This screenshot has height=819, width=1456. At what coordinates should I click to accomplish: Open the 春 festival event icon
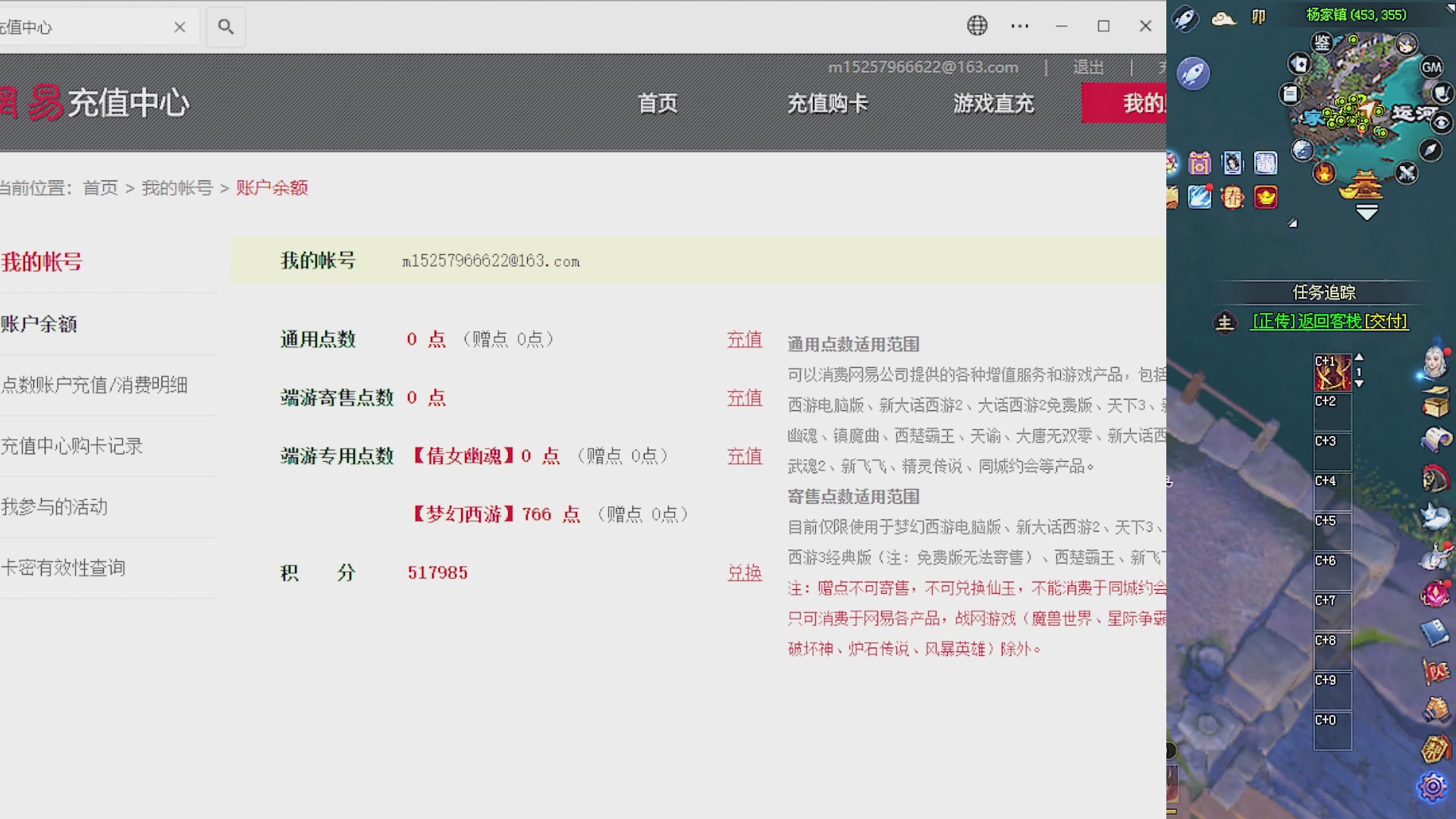point(1233,198)
